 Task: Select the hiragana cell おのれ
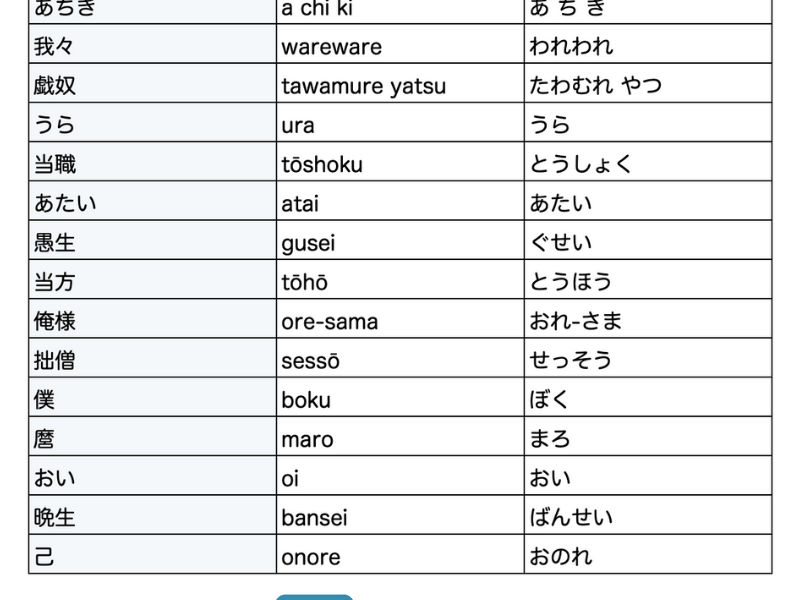pos(647,556)
